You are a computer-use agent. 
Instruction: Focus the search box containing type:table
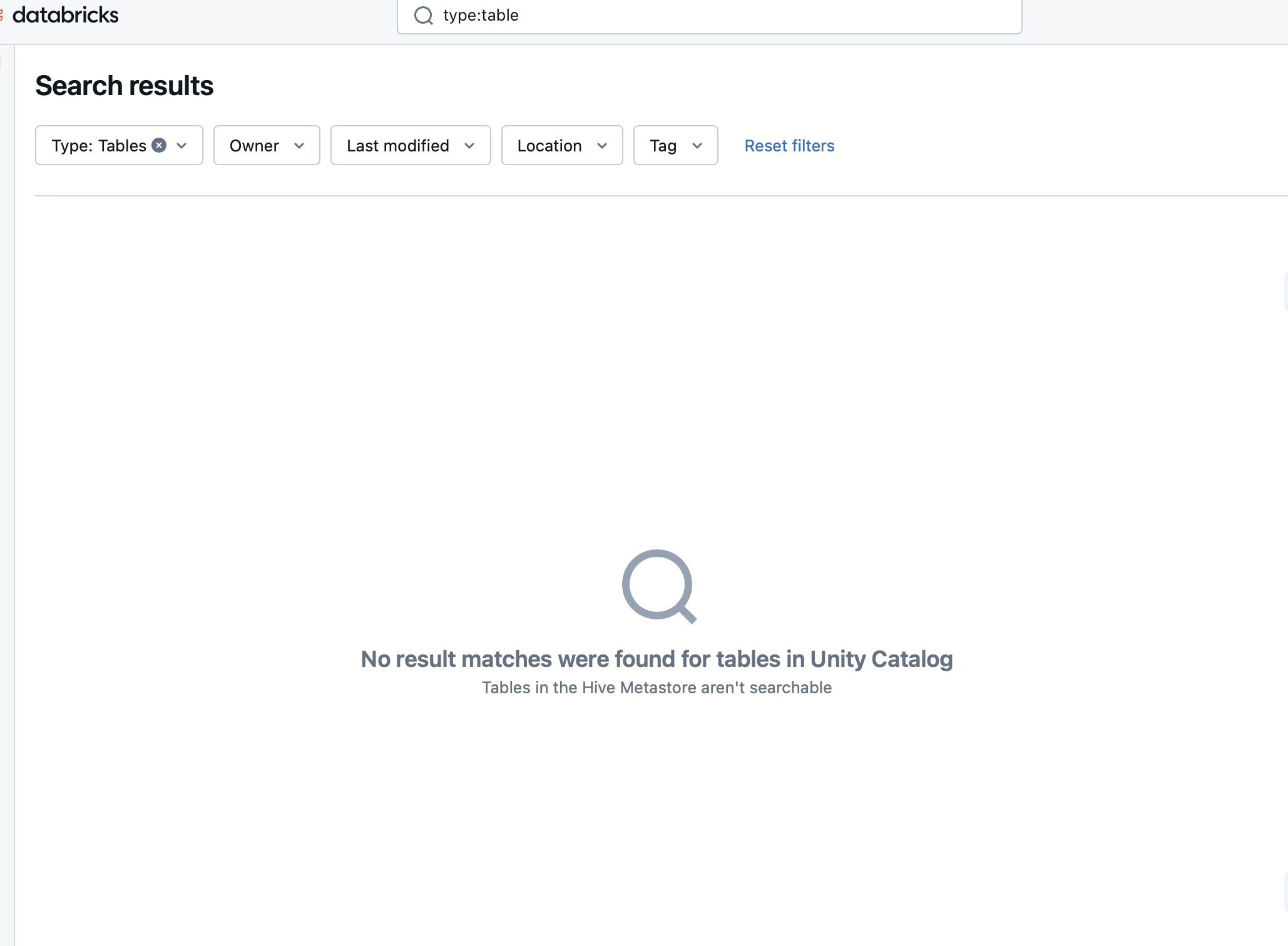(x=720, y=16)
